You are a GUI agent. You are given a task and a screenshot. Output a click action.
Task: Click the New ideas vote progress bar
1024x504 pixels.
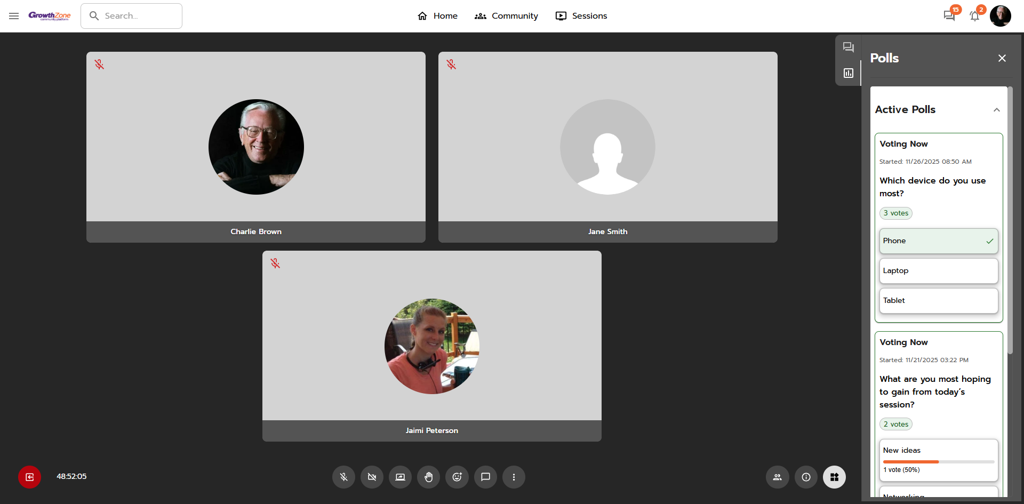938,462
